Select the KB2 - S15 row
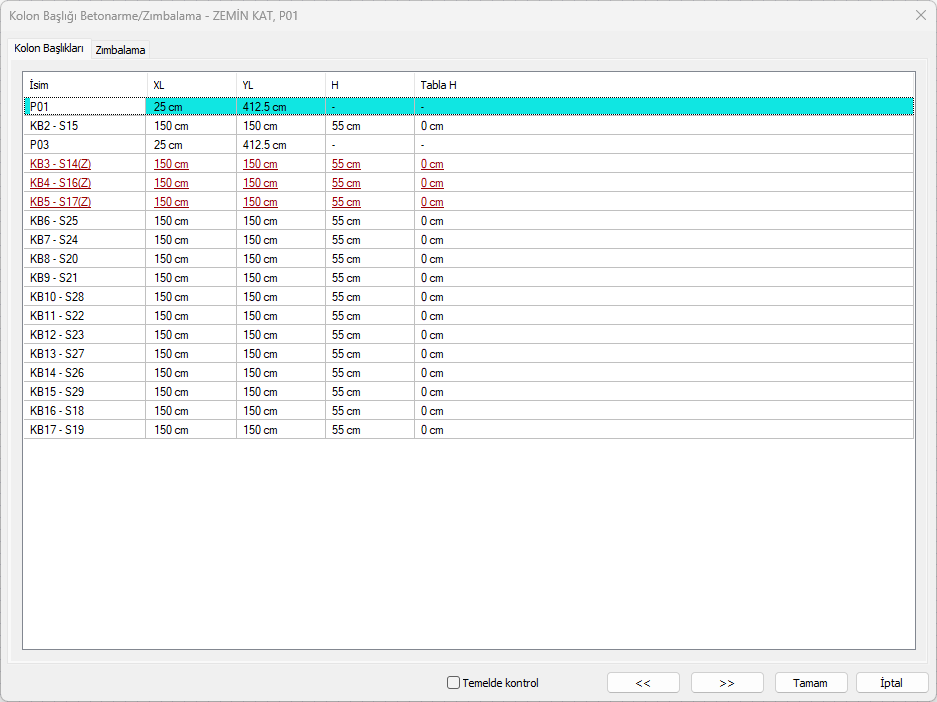The width and height of the screenshot is (937, 702). point(54,126)
